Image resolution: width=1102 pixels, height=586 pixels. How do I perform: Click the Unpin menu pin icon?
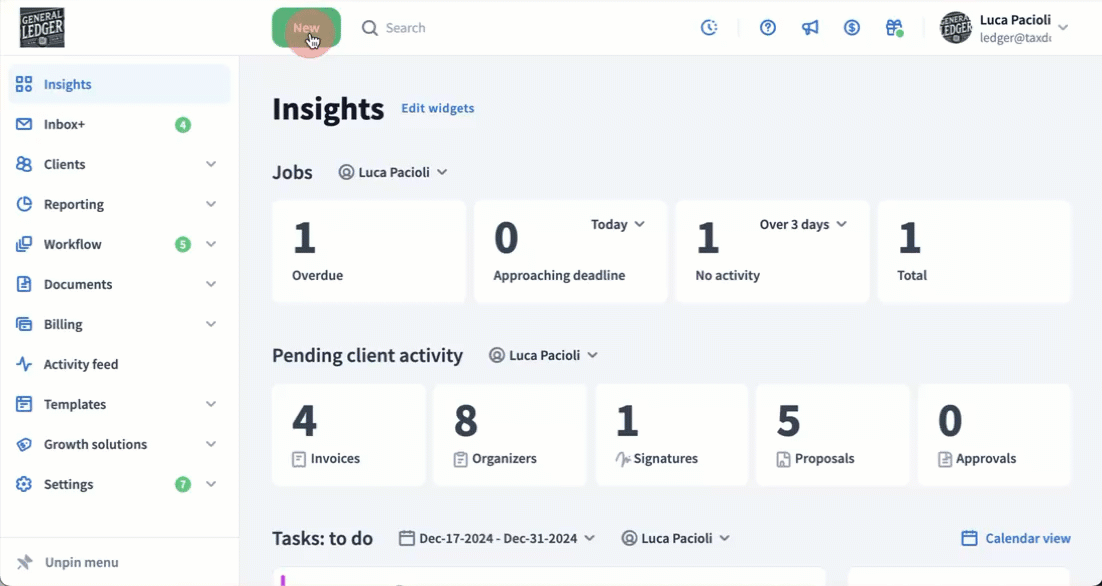point(25,562)
